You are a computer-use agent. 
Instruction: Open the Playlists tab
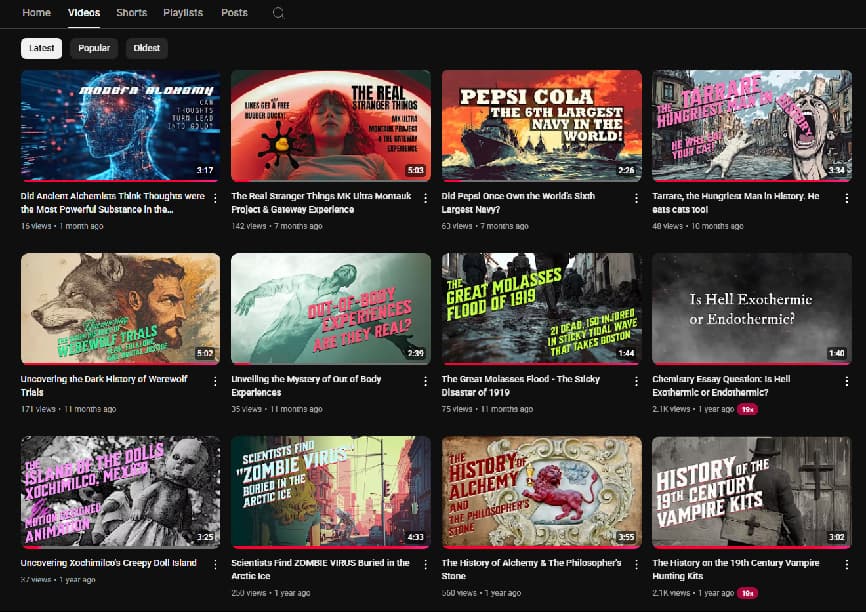point(183,13)
